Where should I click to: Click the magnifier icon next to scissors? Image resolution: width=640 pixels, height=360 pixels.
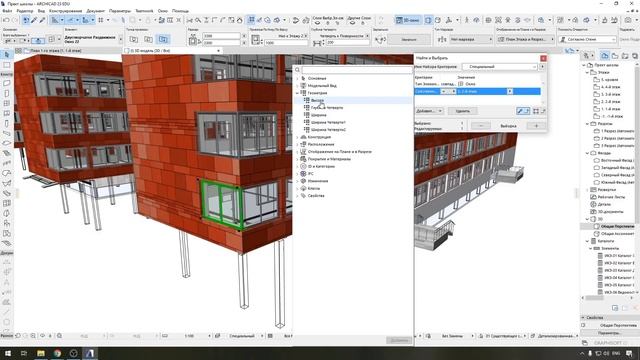click(x=198, y=20)
